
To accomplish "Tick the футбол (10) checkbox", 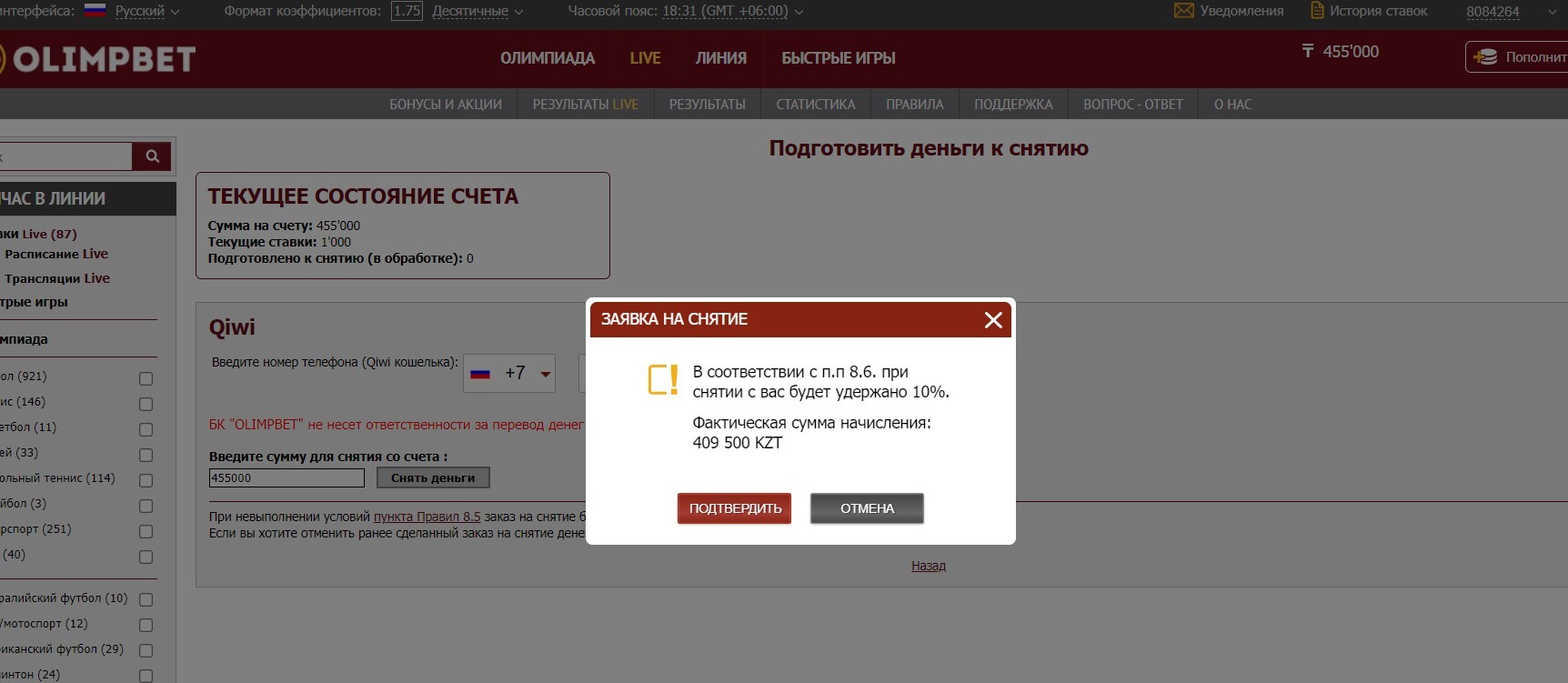I will (x=146, y=599).
